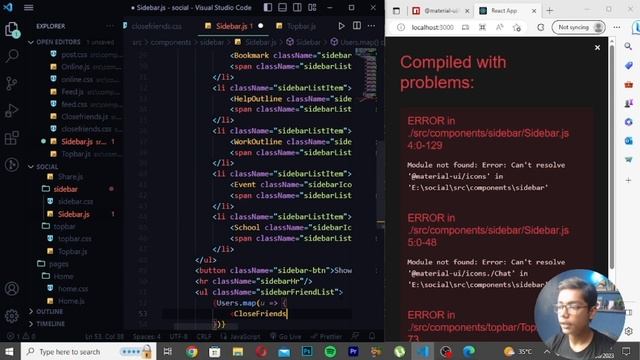This screenshot has height=360, width=640.
Task: Open Photoshop from the taskbar
Action: 307,351
